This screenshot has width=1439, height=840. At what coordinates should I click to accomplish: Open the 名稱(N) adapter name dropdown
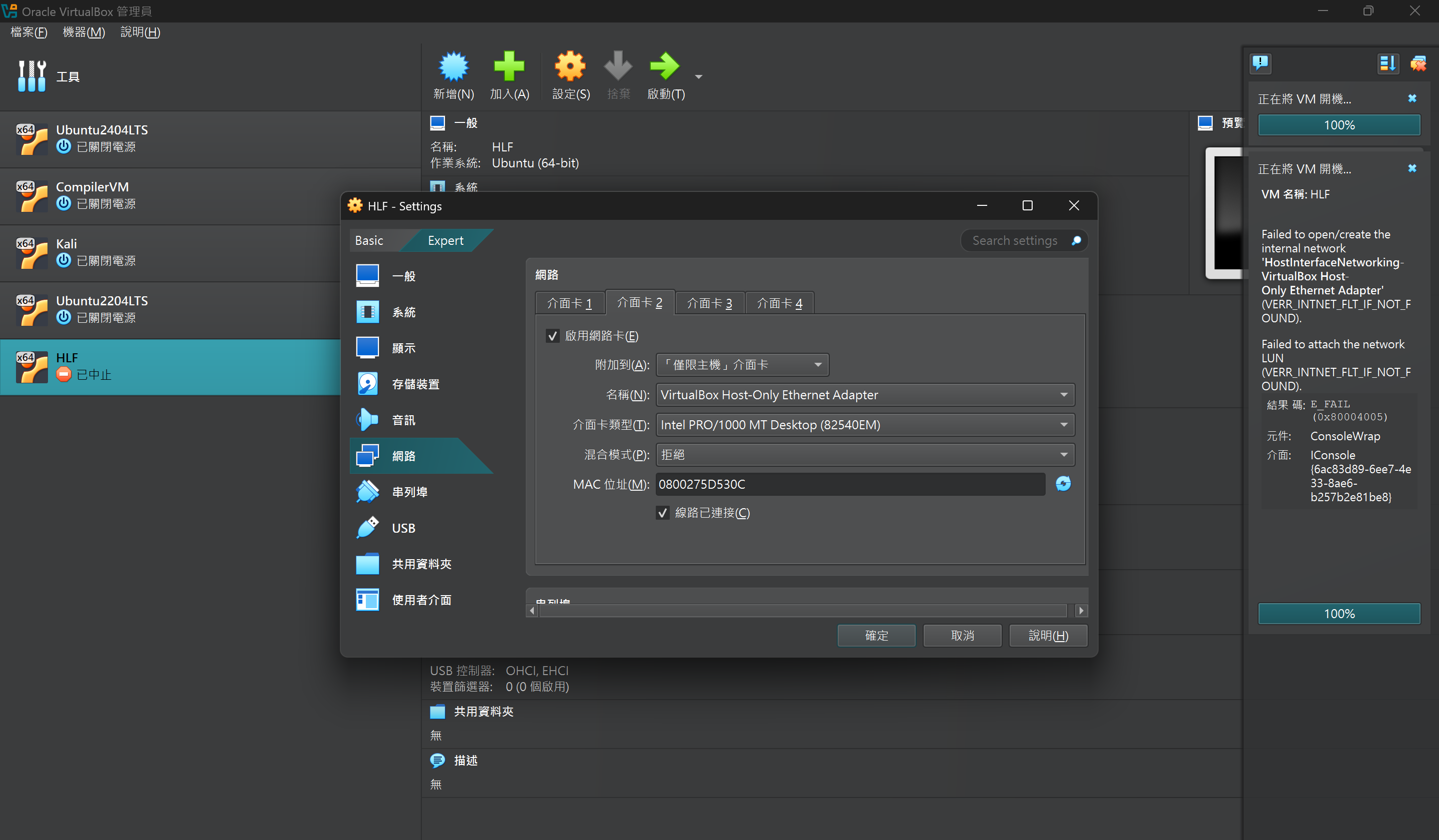tap(865, 395)
